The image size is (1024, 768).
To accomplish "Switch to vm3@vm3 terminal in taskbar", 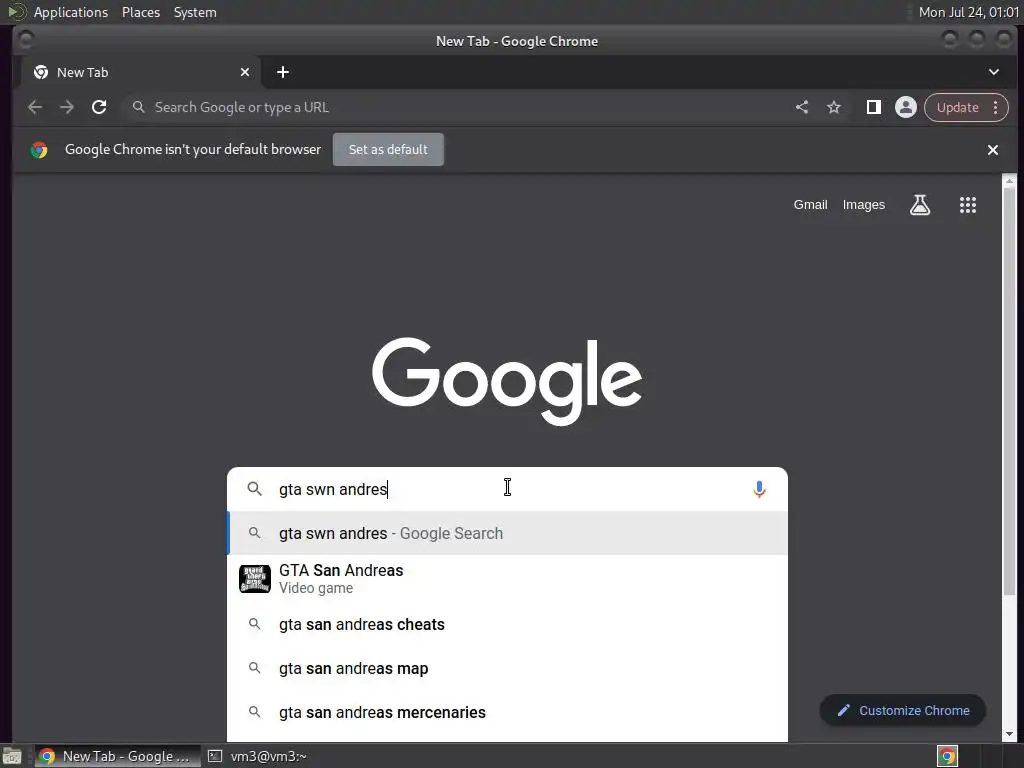I will 258,756.
